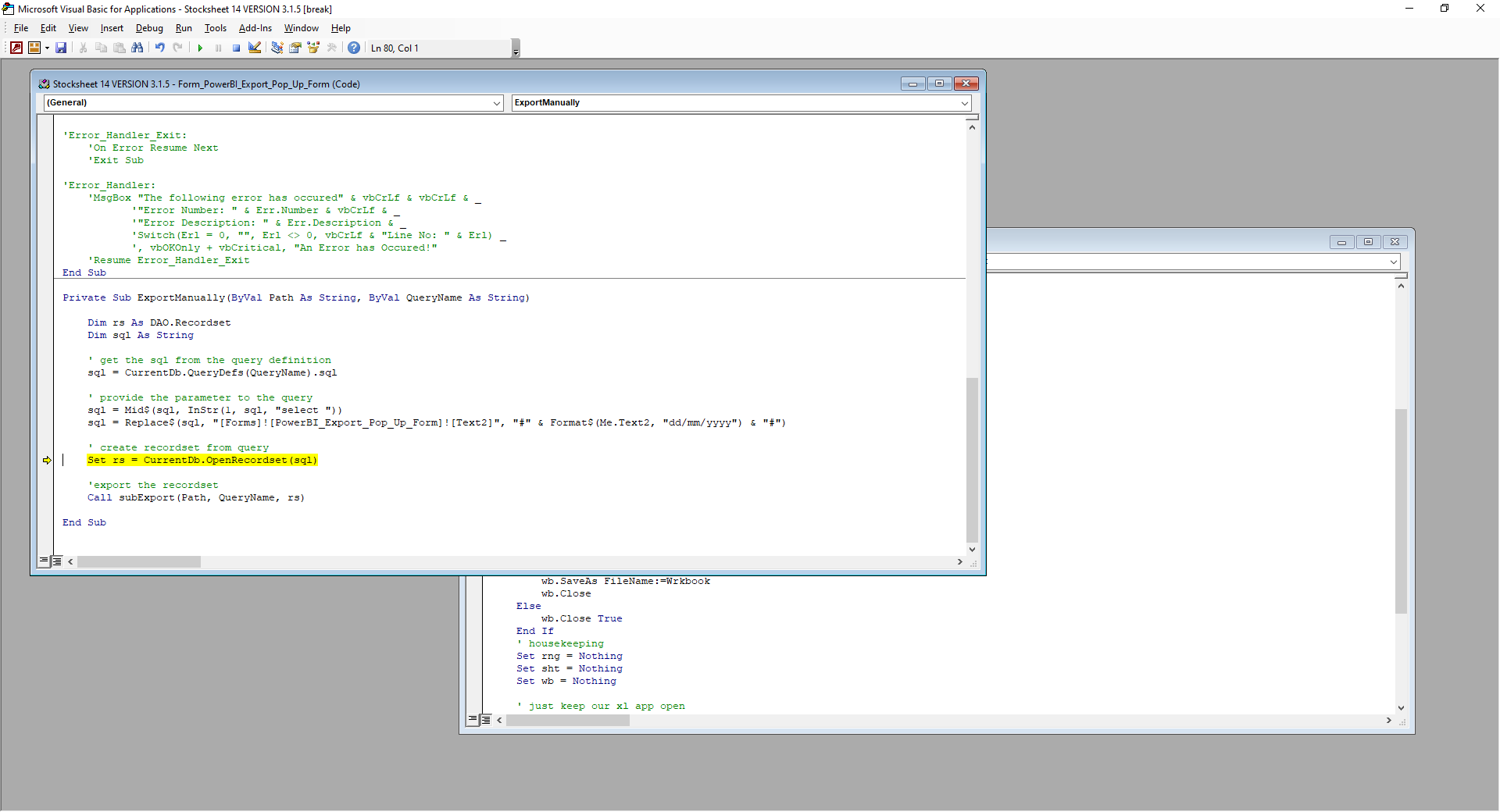The image size is (1500, 812).
Task: Click 'Private Sub ExportManually' declaration line
Action: tap(296, 297)
